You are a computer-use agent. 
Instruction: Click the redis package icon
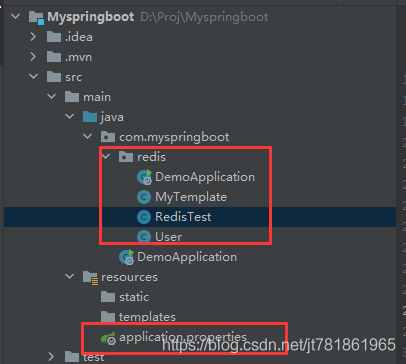click(126, 157)
